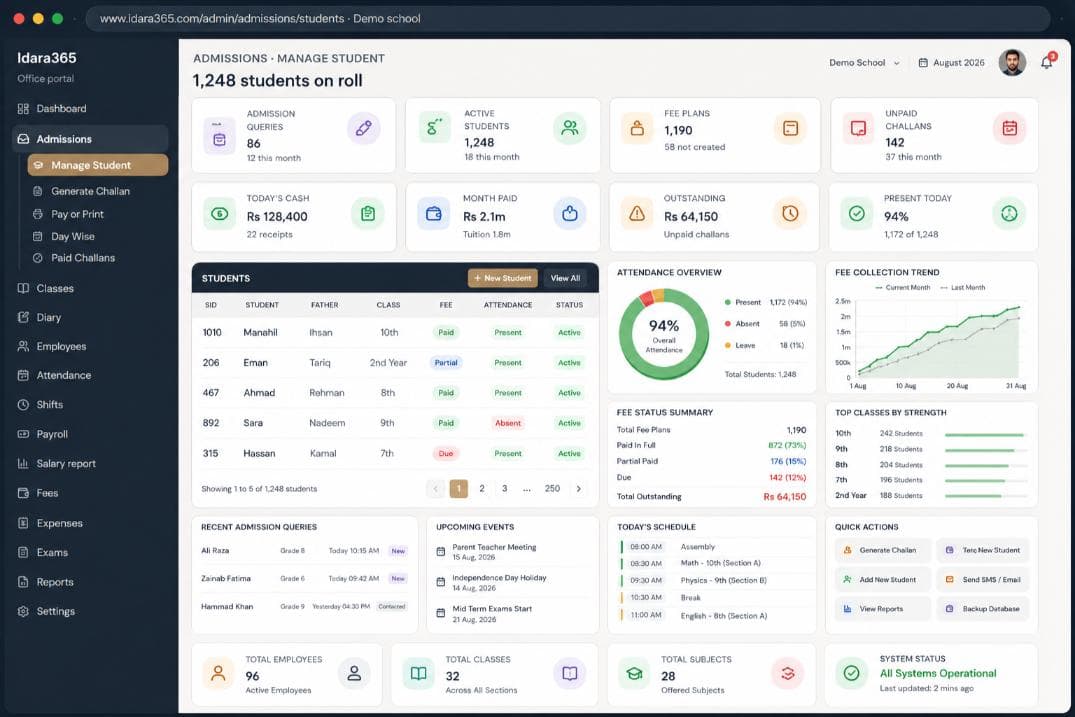Click the Active Students people icon

click(x=570, y=127)
